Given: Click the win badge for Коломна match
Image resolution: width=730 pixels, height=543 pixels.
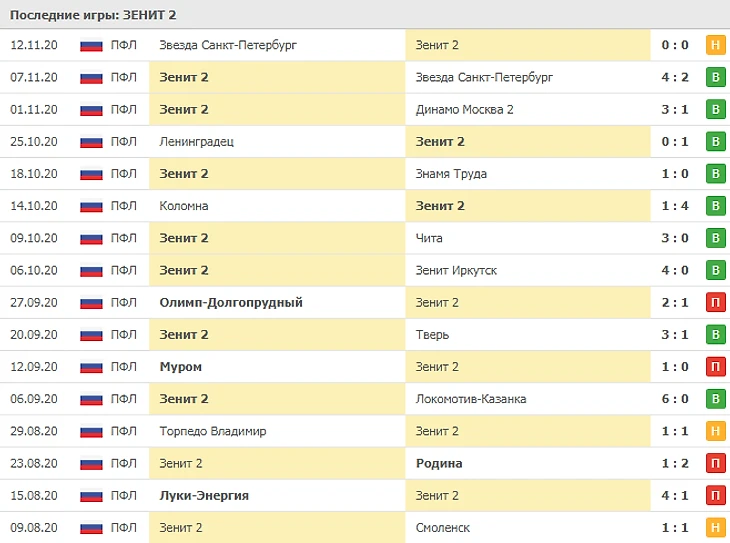Looking at the screenshot, I should click(715, 206).
